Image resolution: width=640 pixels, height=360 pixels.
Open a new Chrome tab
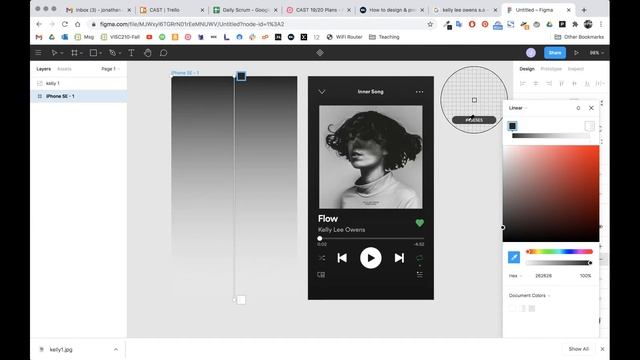[x=584, y=10]
